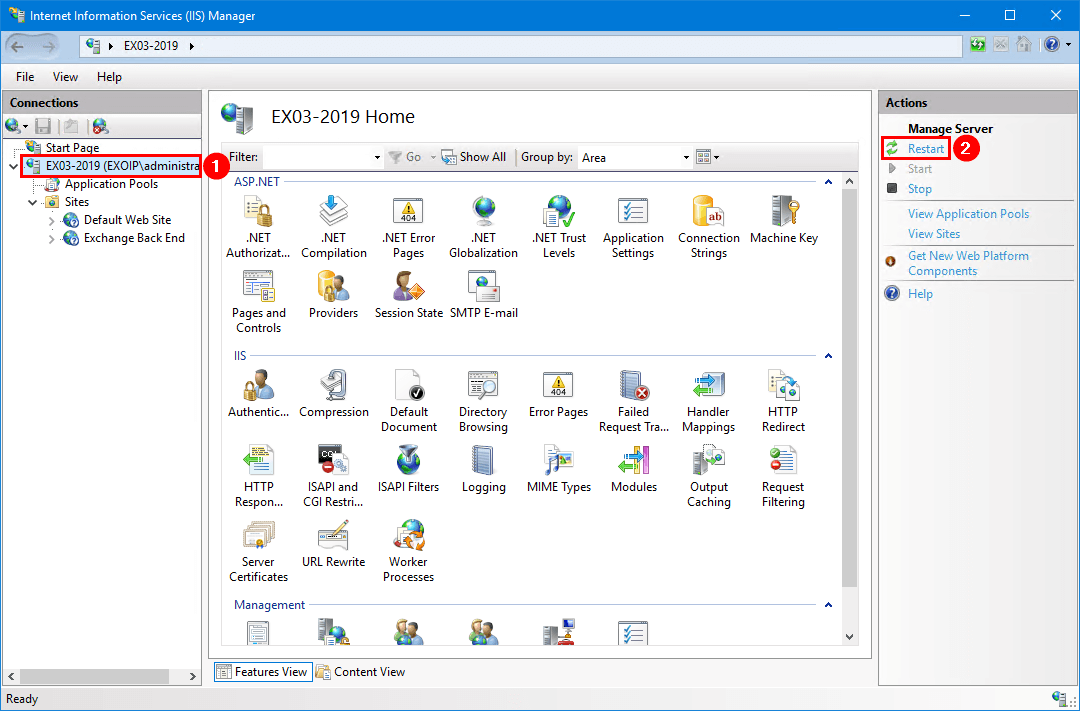
Task: Open HTTP Response Headers feature
Action: click(258, 475)
